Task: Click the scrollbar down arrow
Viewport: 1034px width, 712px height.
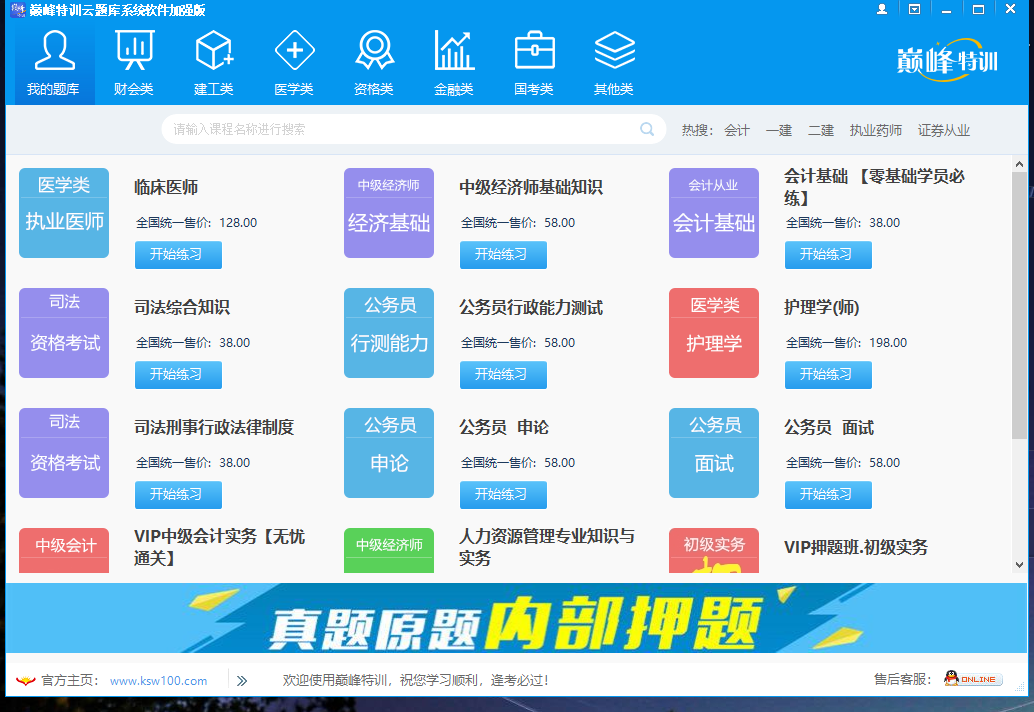Action: pyautogui.click(x=1019, y=565)
